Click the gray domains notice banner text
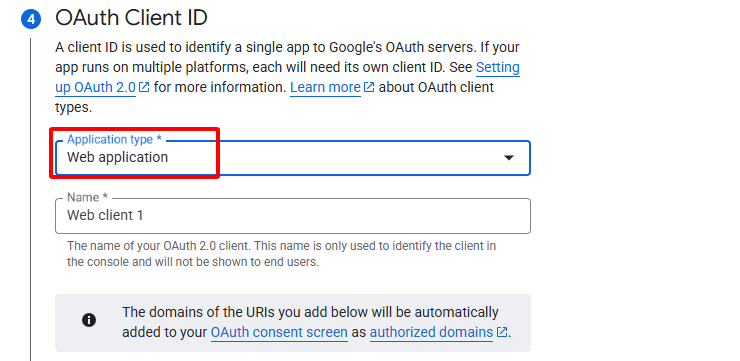Image resolution: width=740 pixels, height=361 pixels. [316, 322]
